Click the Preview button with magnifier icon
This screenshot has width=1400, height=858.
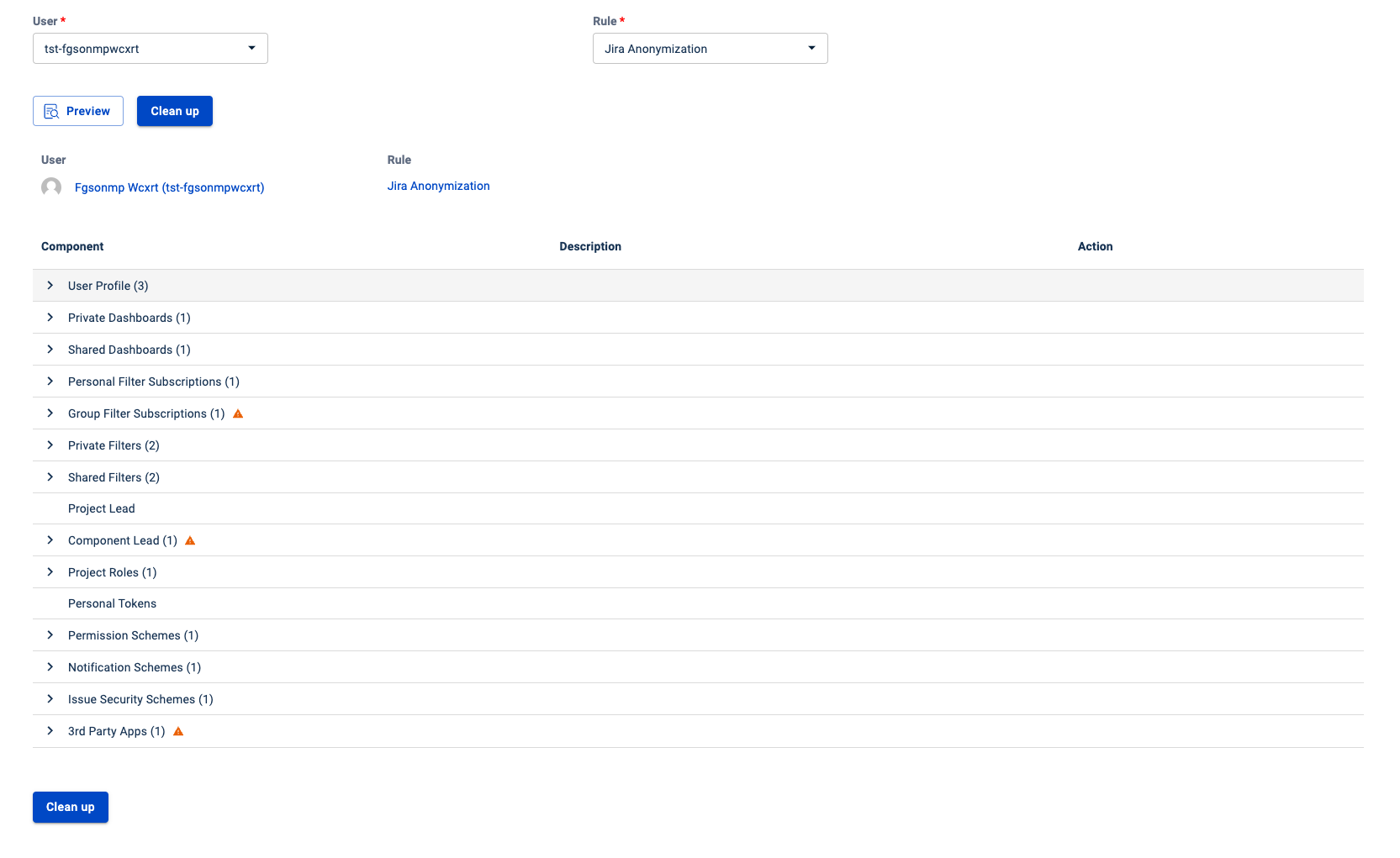tap(78, 111)
